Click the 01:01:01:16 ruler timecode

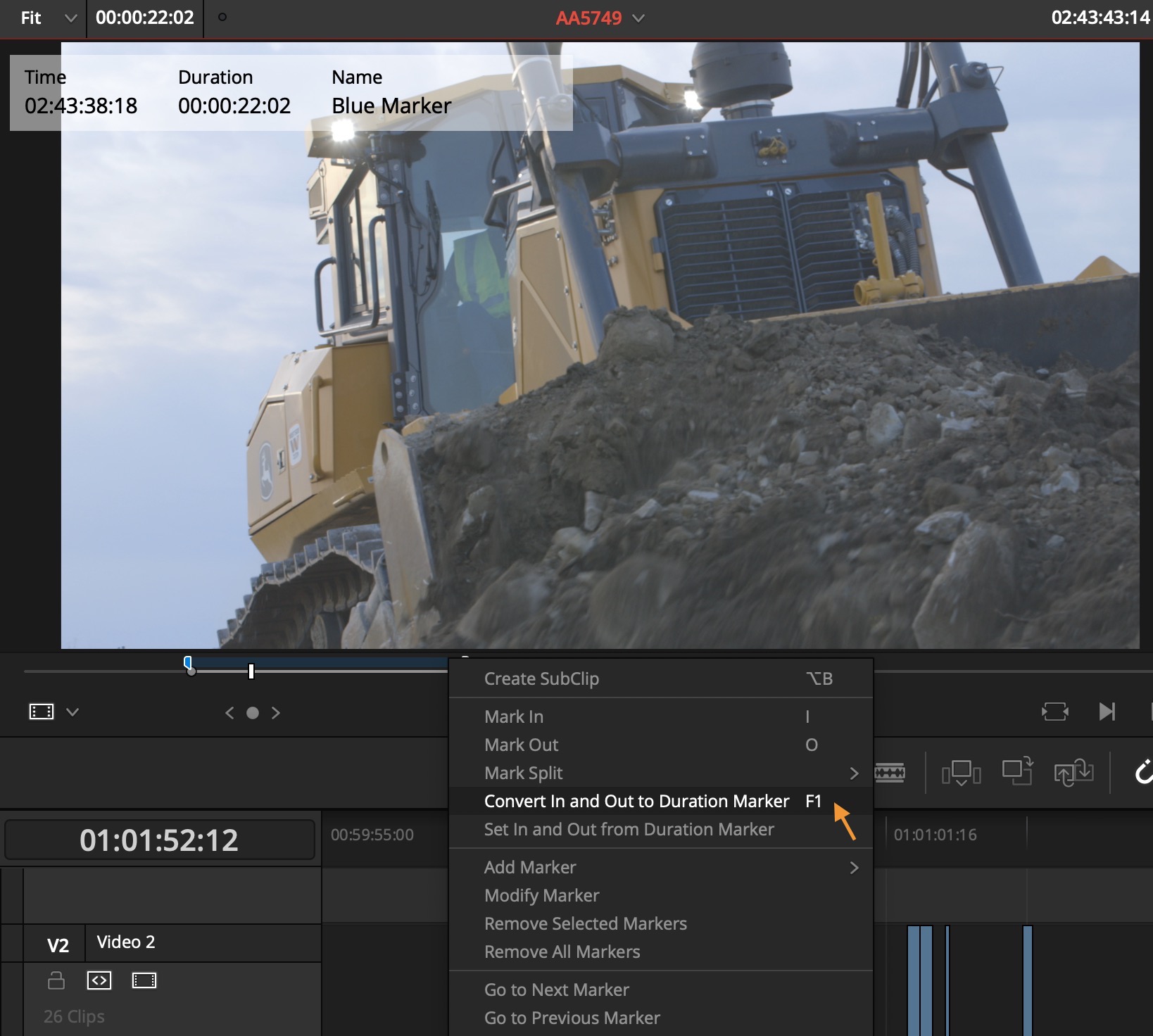(935, 835)
